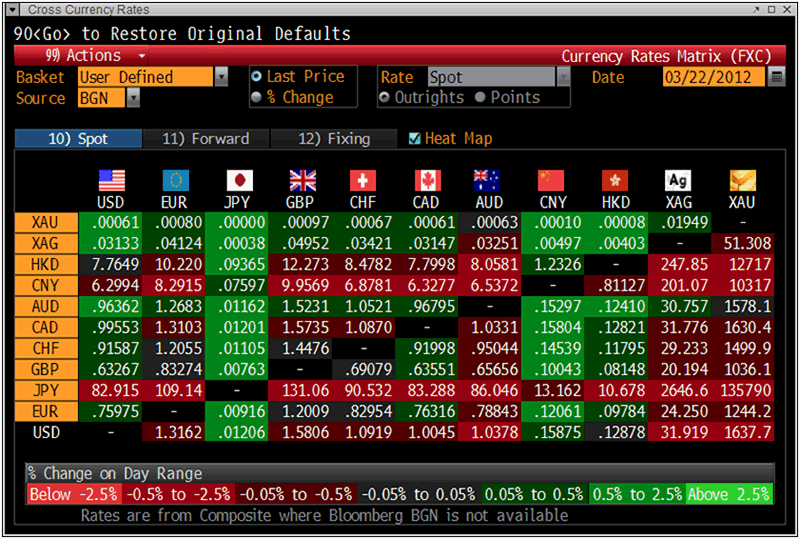The image size is (800, 538).
Task: Click the Basket field 'User Defined'
Action: pyautogui.click(x=145, y=77)
